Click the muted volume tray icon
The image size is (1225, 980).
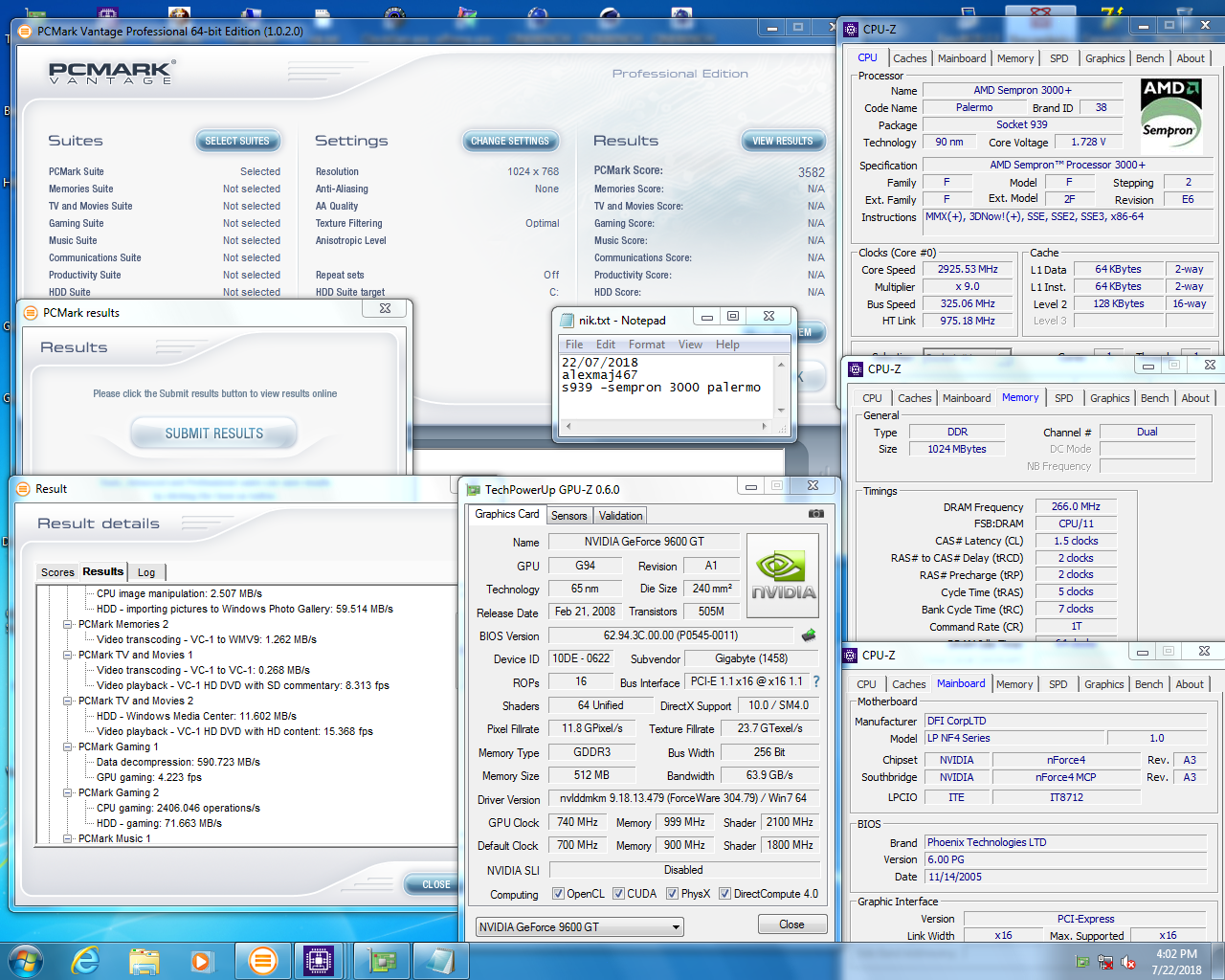(1128, 962)
